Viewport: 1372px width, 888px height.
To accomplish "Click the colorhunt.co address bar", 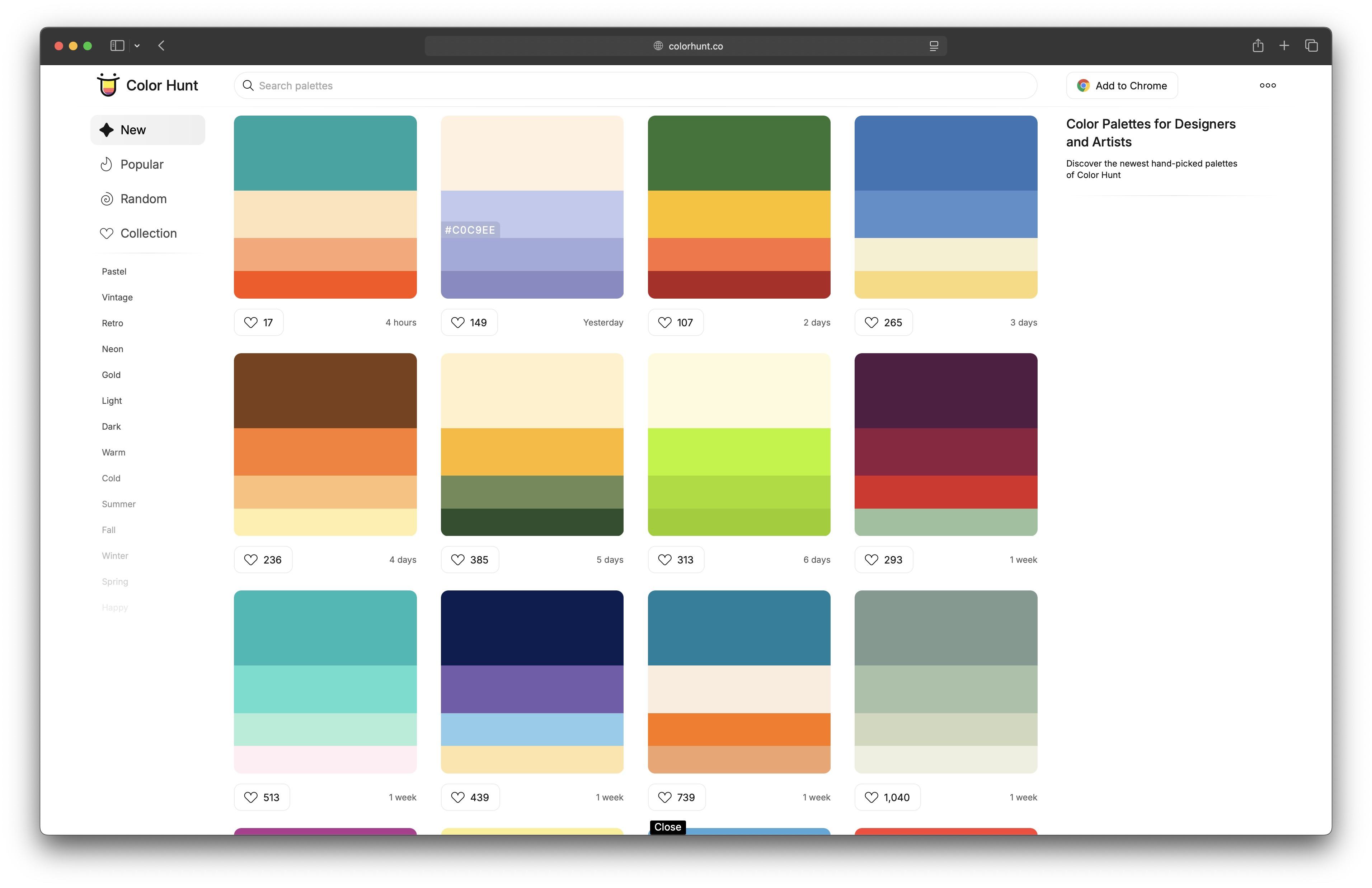I will 685,46.
